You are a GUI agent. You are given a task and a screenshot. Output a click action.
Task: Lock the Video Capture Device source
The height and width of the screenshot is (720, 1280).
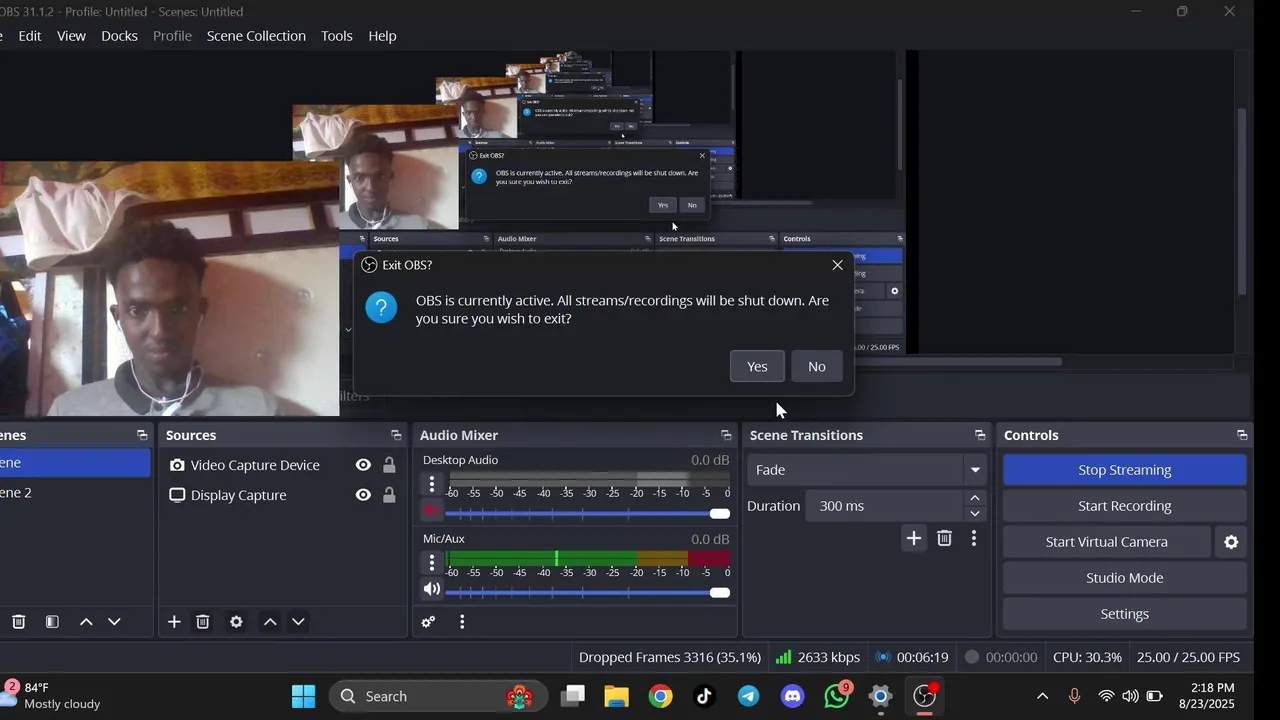coord(389,465)
